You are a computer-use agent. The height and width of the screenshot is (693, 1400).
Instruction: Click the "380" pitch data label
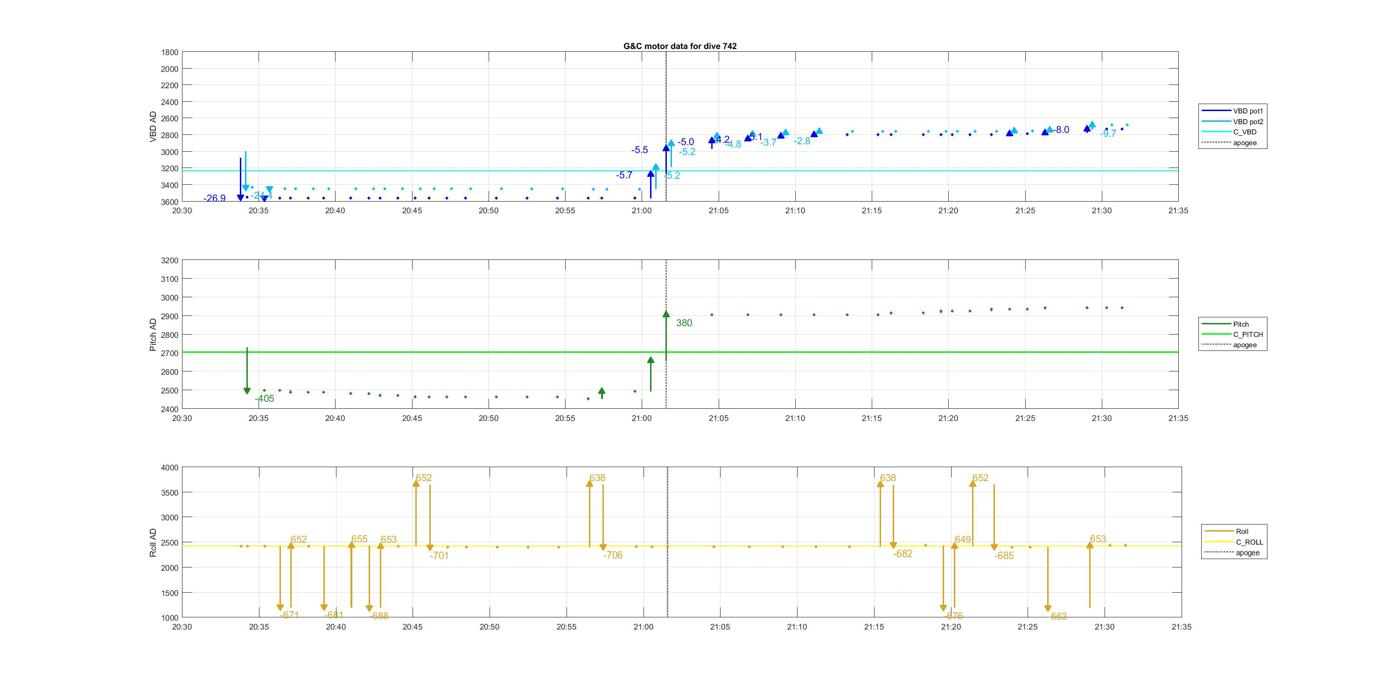click(x=684, y=323)
